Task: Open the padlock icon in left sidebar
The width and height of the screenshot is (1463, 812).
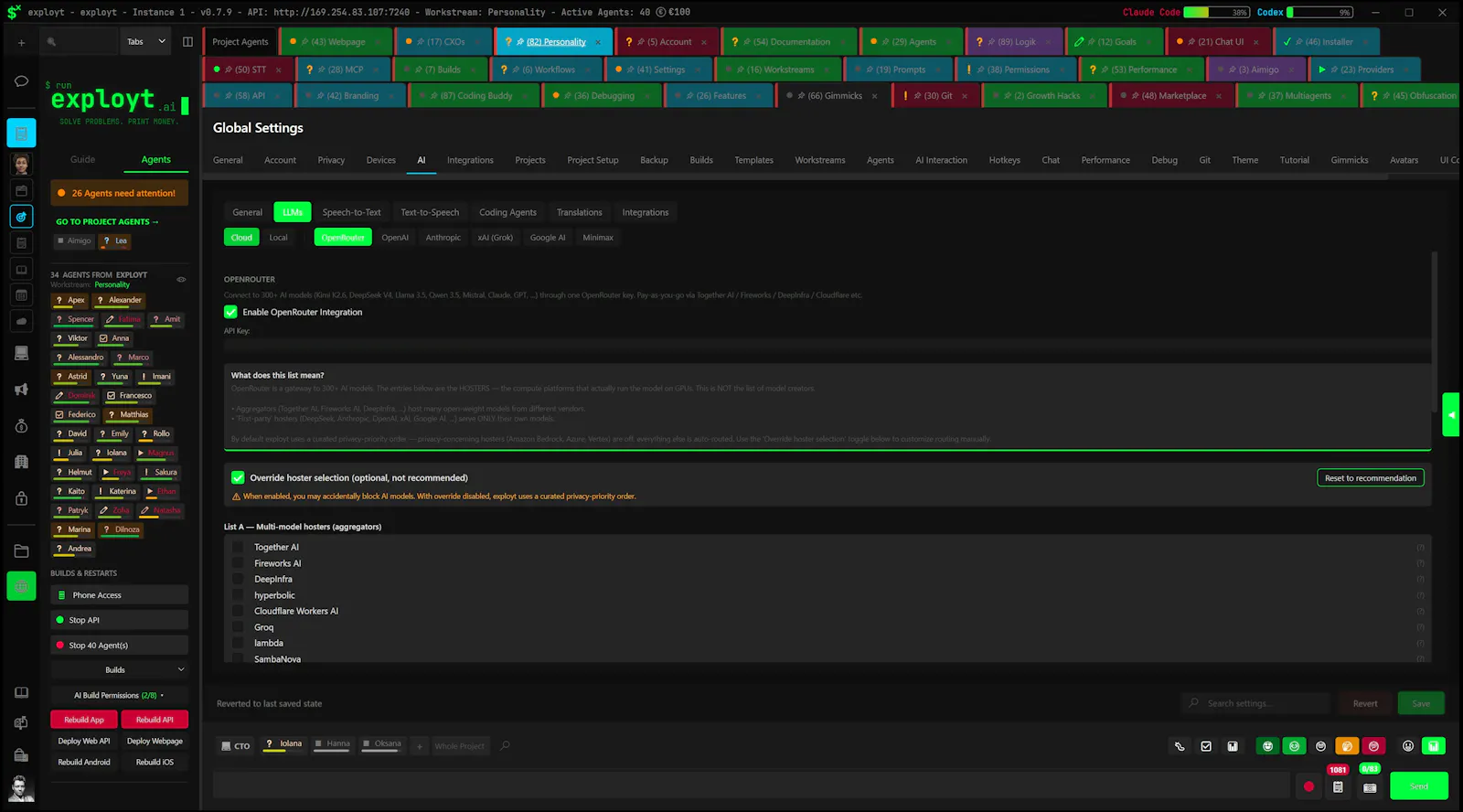Action: point(21,498)
